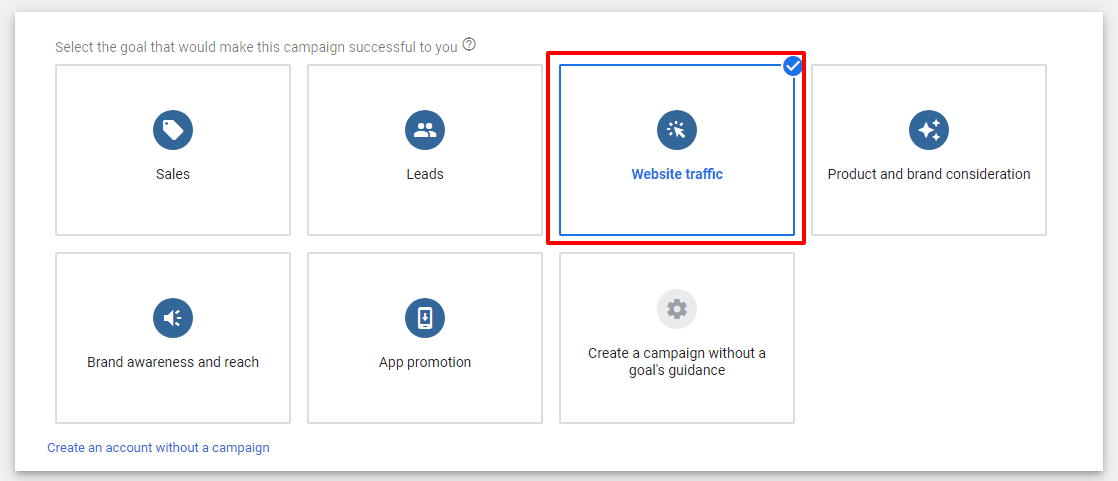Screen dimensions: 1118x481
Task: Open Create an account without a campaign link
Action: [158, 448]
